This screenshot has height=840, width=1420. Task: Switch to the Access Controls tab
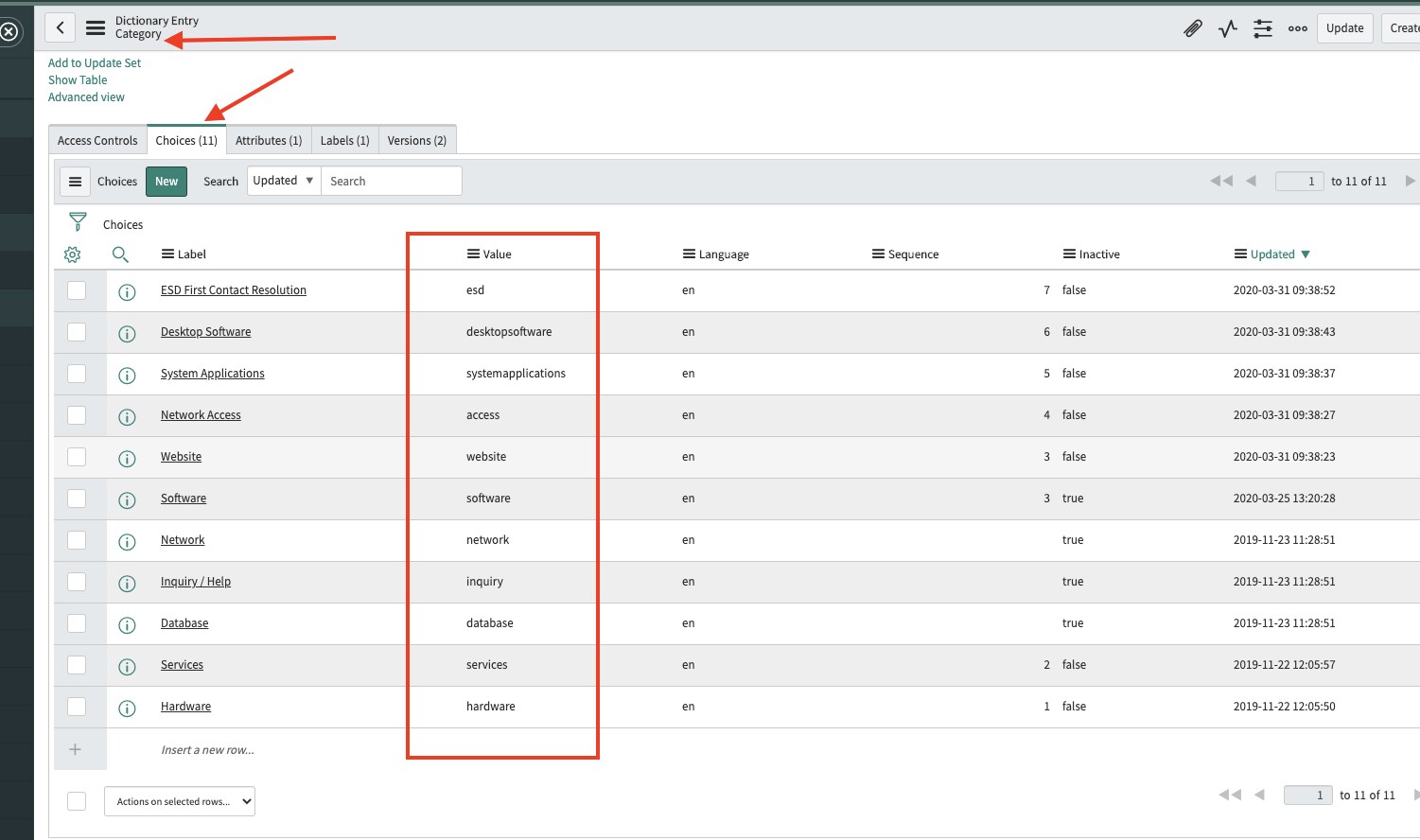[97, 140]
